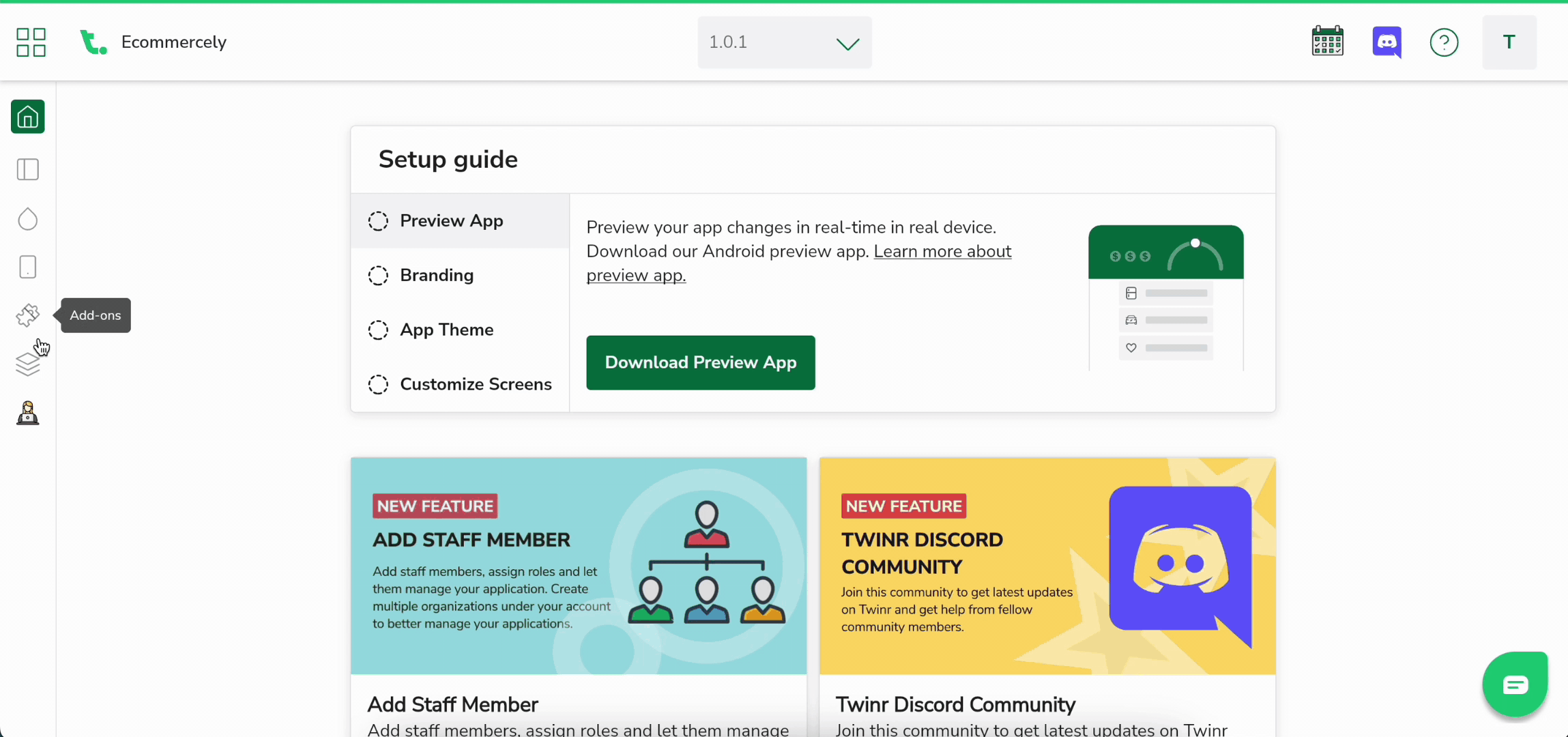1568x737 pixels.
Task: Open the chat widget bubble
Action: click(1515, 684)
